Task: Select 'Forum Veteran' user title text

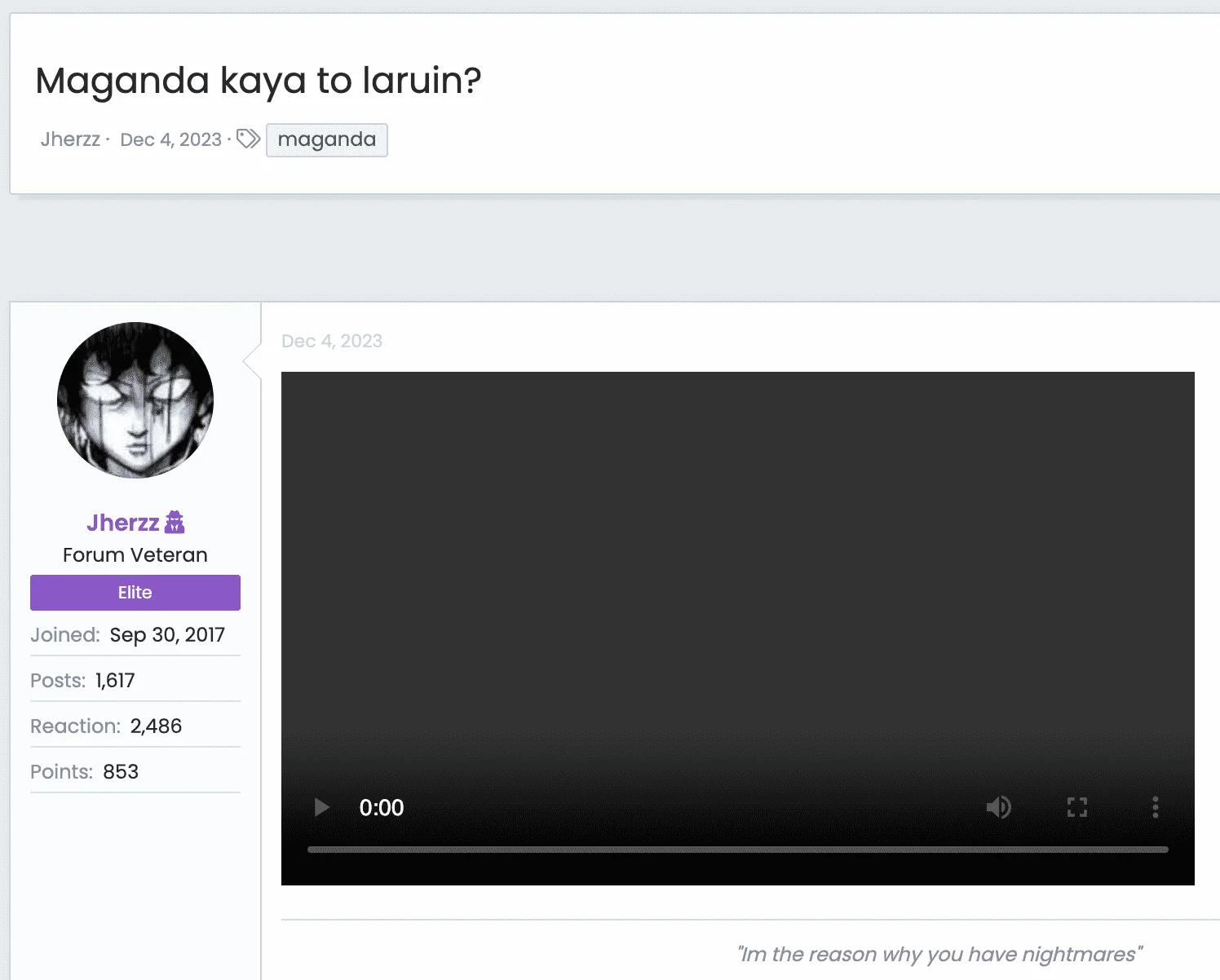Action: (135, 555)
